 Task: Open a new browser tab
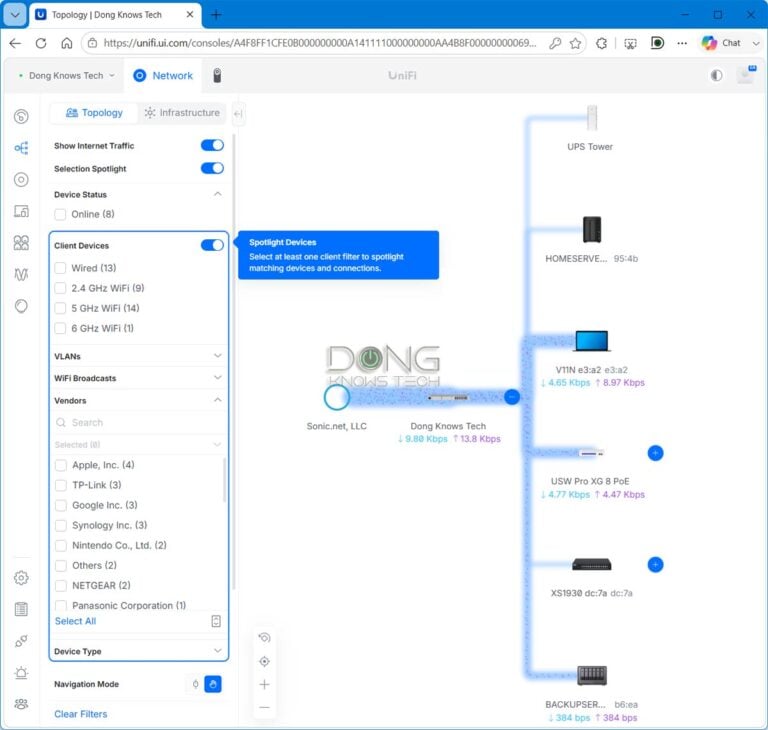pos(216,15)
